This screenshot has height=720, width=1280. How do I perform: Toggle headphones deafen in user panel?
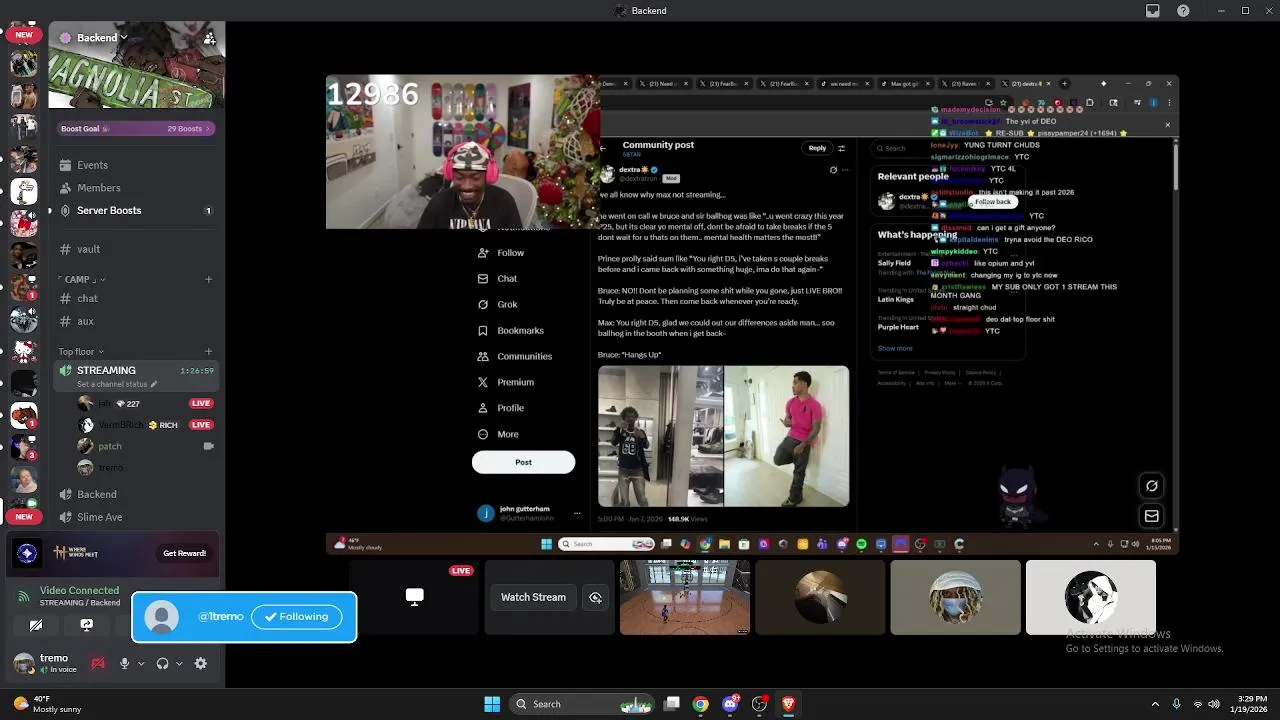coord(162,663)
